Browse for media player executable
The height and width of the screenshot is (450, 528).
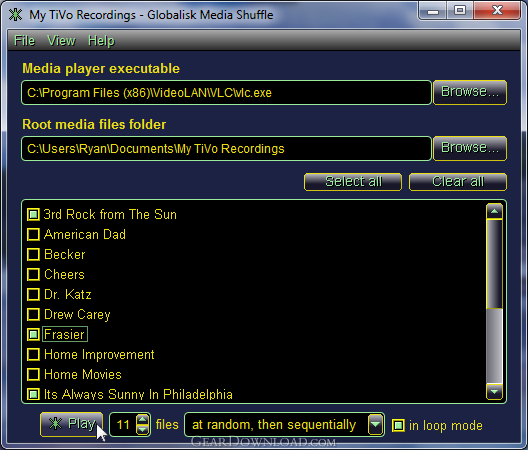click(x=470, y=92)
